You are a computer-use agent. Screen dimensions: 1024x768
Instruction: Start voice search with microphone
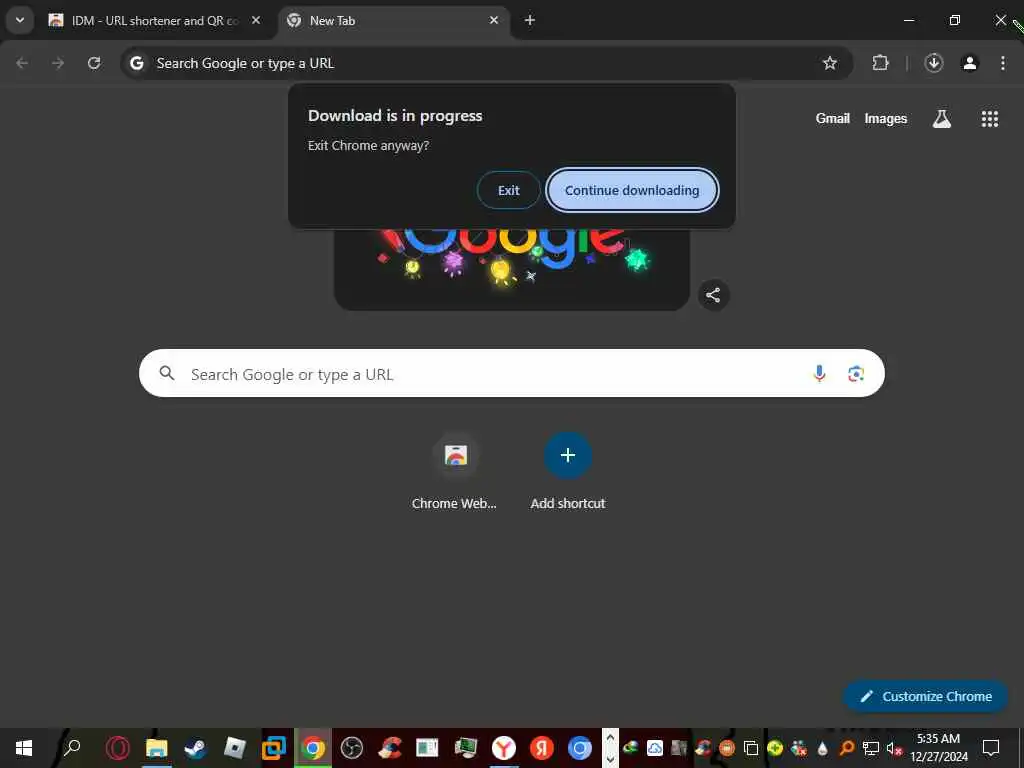click(819, 373)
